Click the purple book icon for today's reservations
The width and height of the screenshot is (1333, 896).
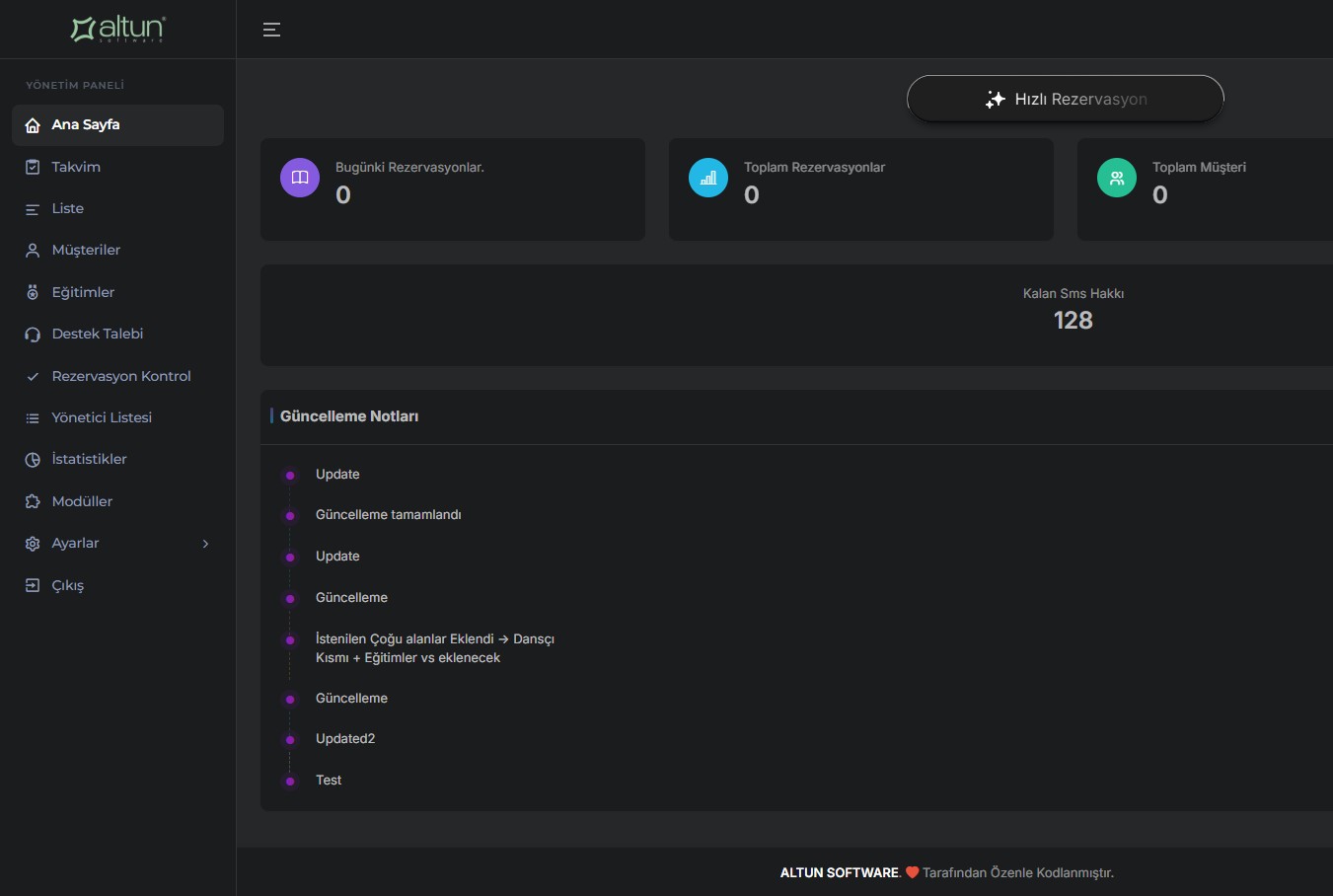[300, 178]
